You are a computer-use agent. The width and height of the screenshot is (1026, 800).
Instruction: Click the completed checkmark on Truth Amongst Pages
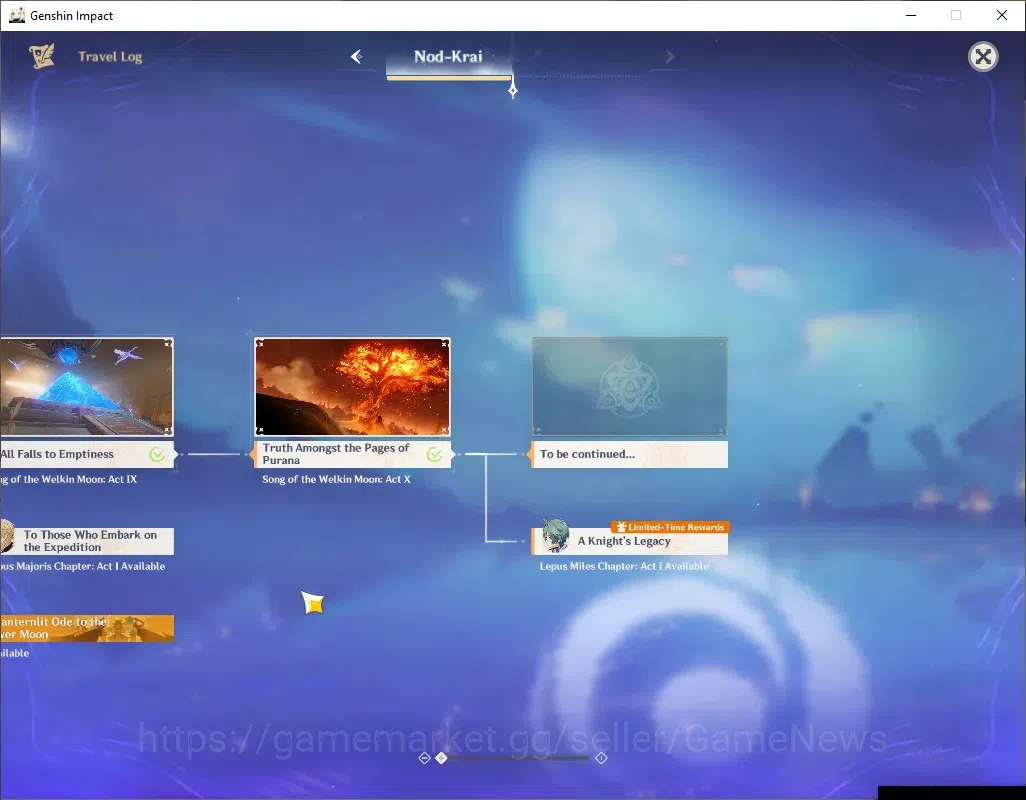[434, 454]
